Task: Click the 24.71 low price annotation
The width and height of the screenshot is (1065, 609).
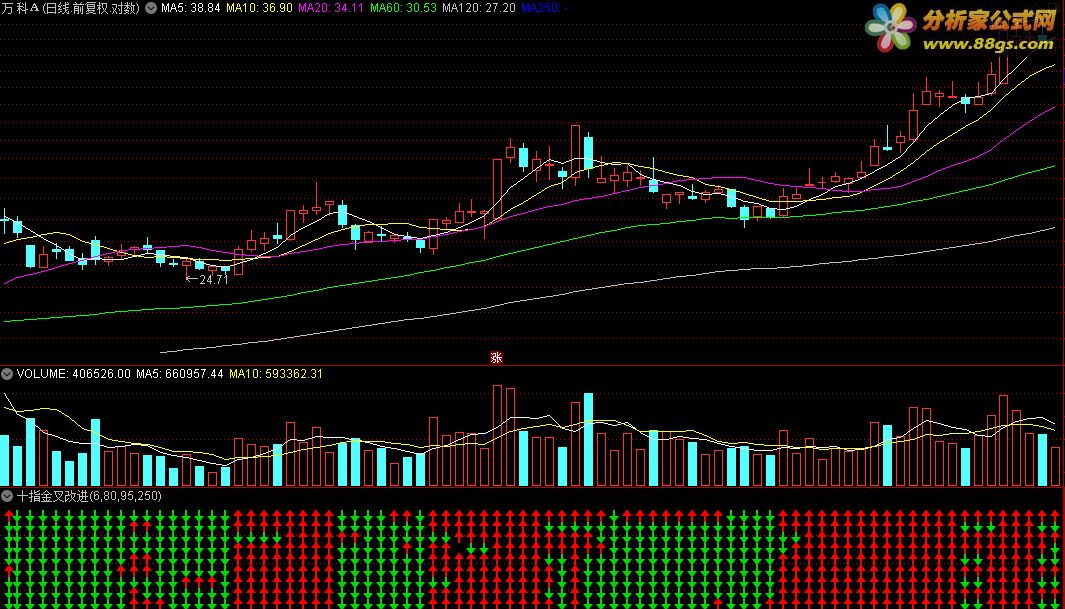Action: tap(207, 279)
